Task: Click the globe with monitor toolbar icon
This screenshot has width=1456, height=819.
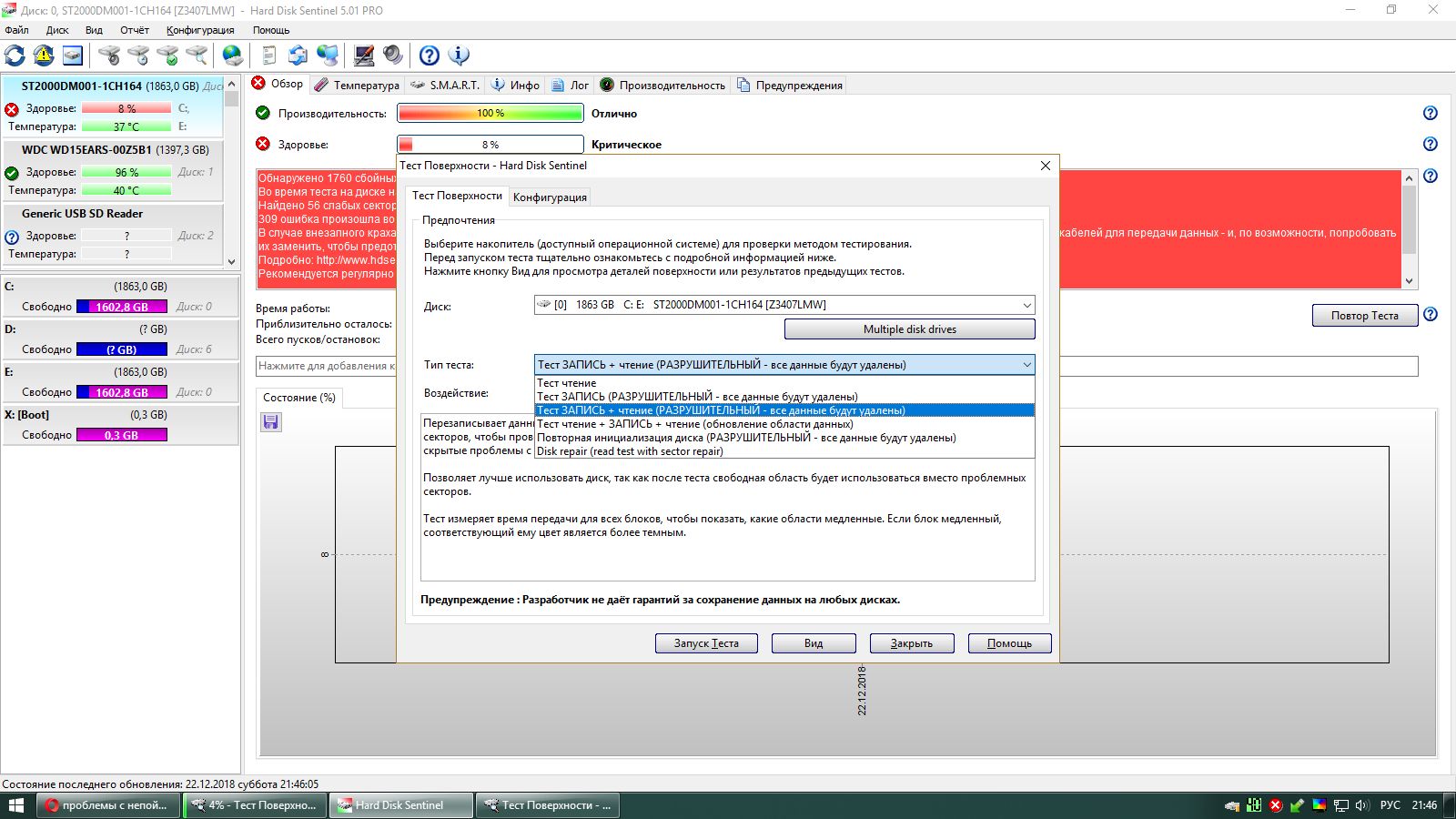Action: (x=328, y=56)
